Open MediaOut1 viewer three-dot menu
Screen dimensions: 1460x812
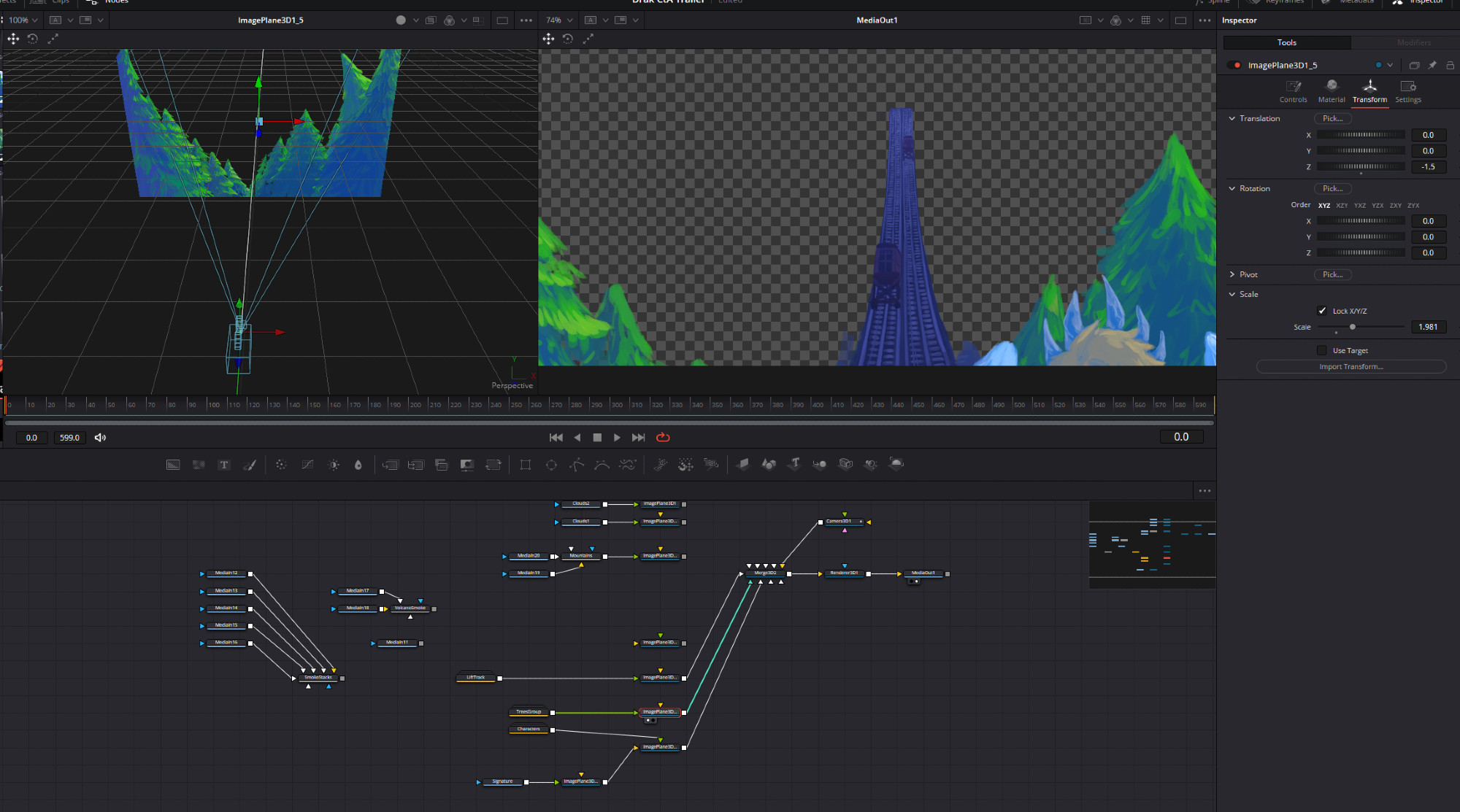click(x=1204, y=20)
